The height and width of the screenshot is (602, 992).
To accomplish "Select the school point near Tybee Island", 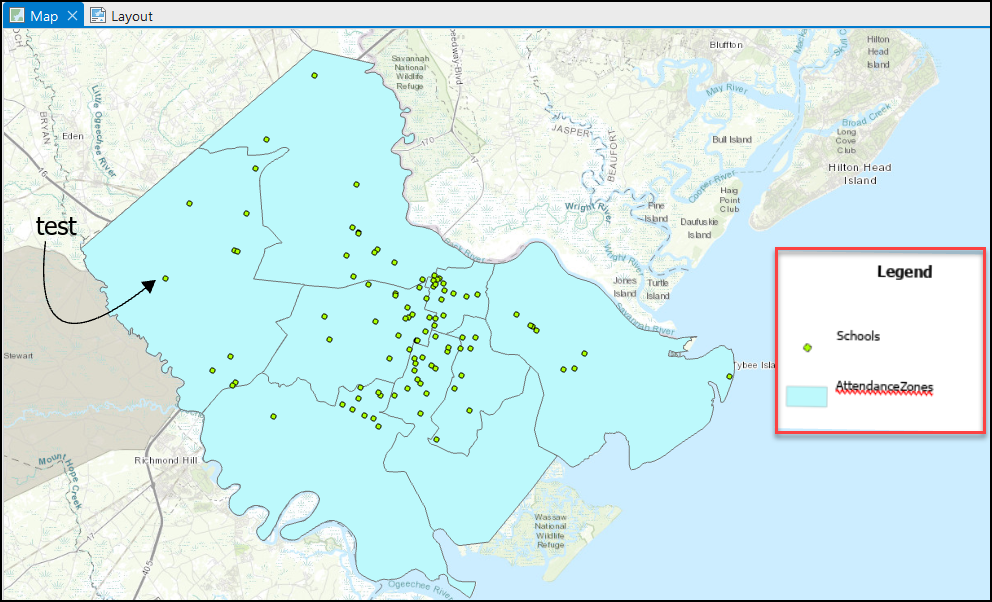I will [729, 377].
